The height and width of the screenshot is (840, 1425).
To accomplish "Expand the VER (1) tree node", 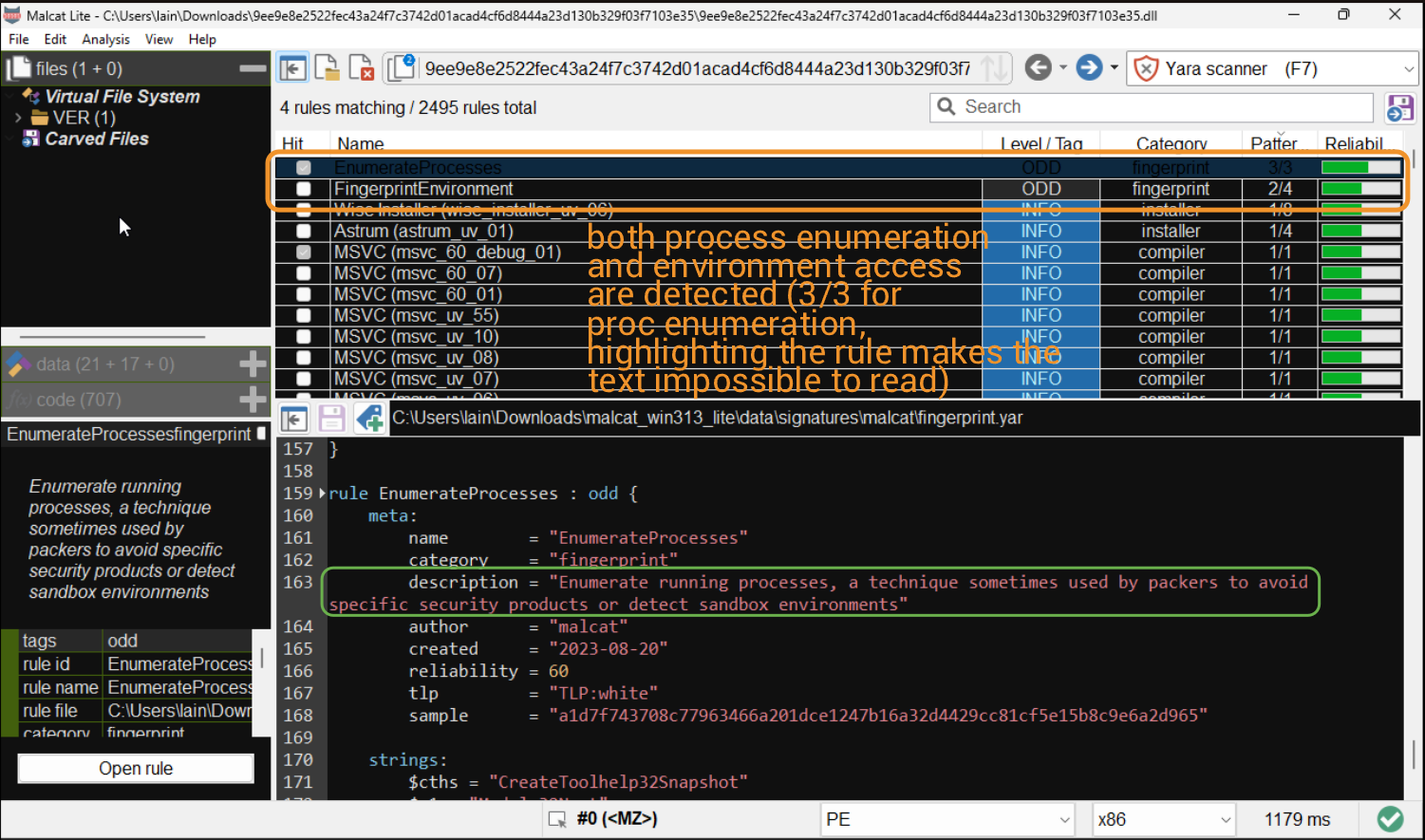I will (x=18, y=118).
